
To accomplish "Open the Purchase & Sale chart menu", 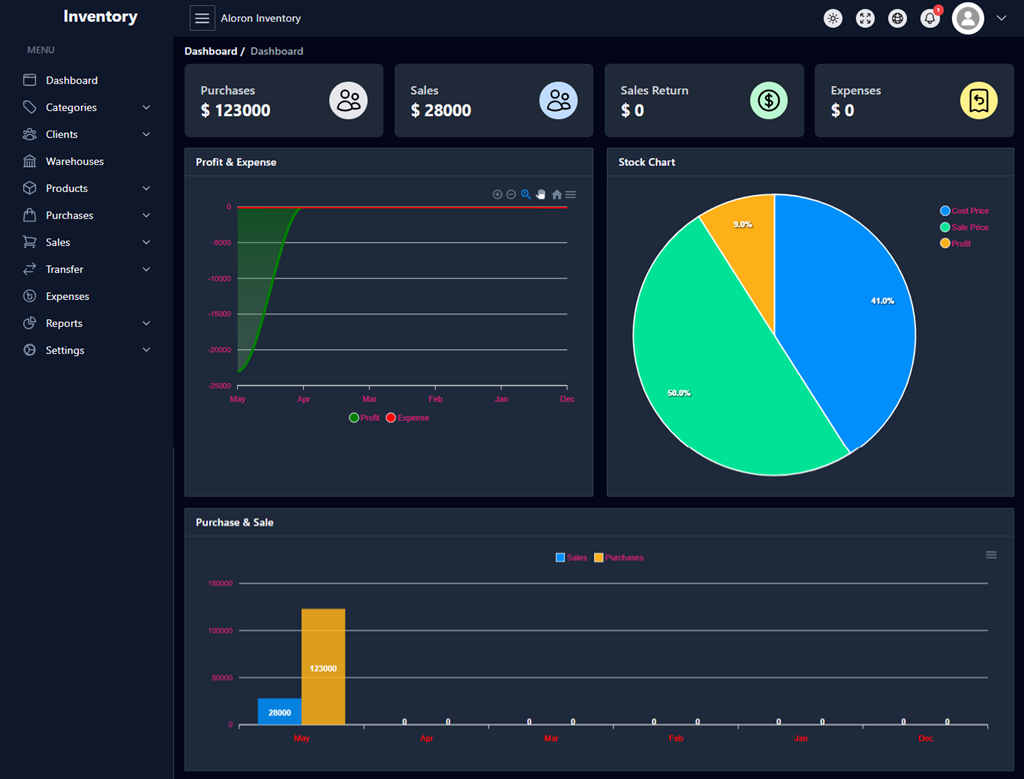I will [x=991, y=555].
